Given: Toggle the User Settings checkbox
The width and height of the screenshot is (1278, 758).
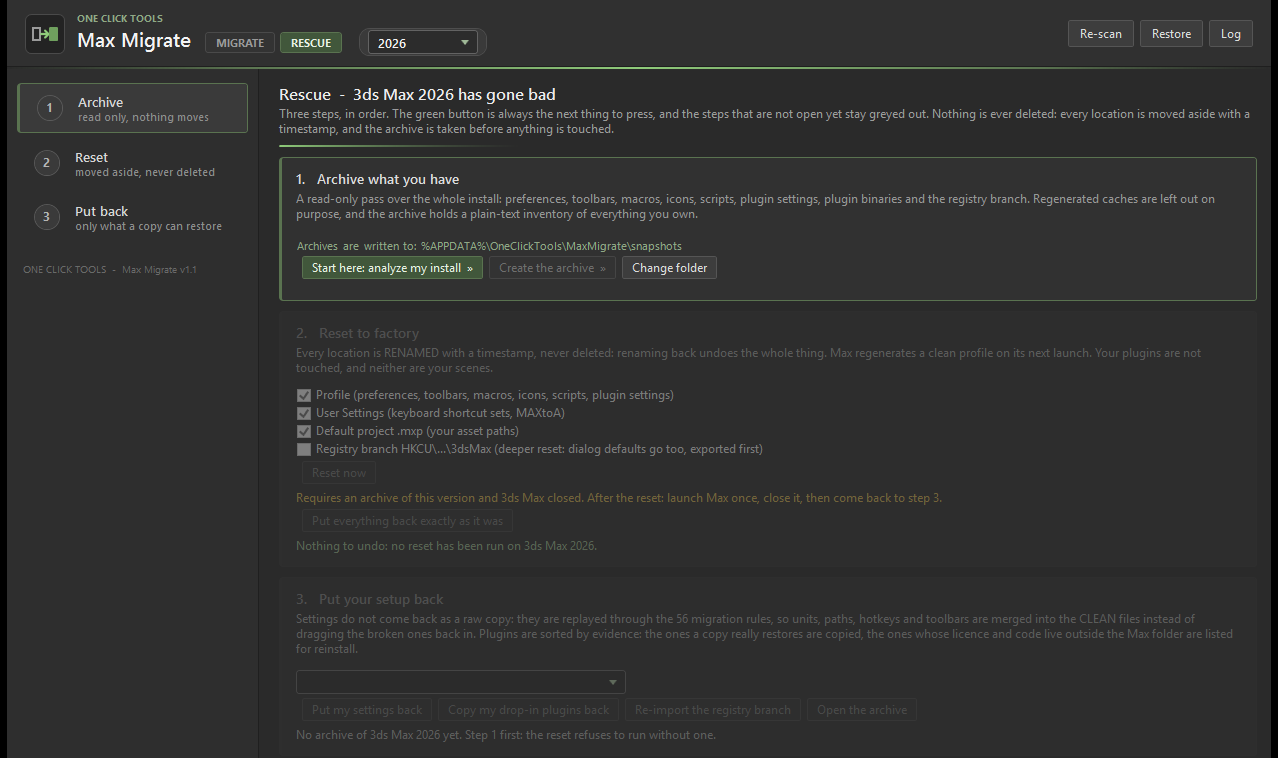Looking at the screenshot, I should tap(304, 413).
